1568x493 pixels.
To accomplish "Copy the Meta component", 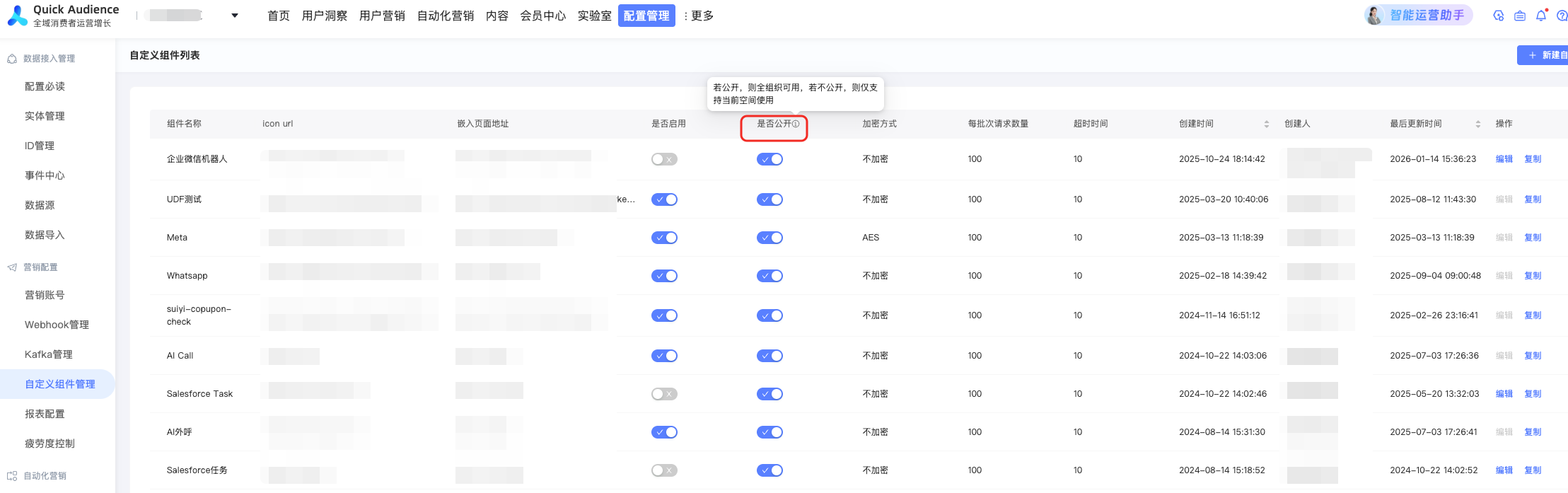I will (x=1533, y=238).
